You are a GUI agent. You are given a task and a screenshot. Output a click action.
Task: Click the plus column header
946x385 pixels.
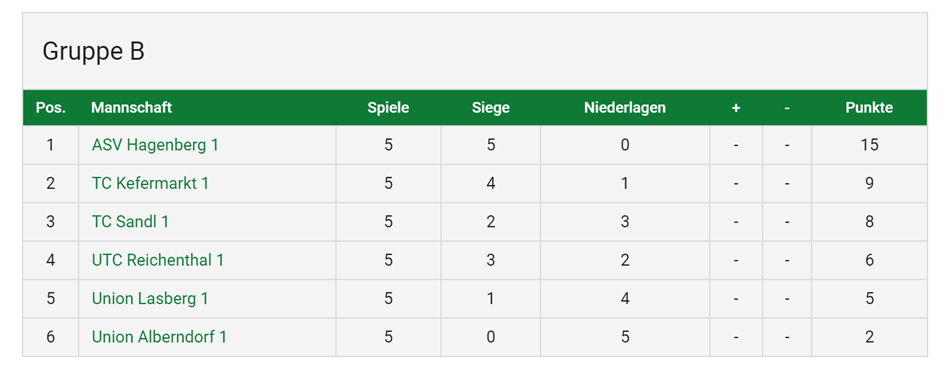(735, 108)
